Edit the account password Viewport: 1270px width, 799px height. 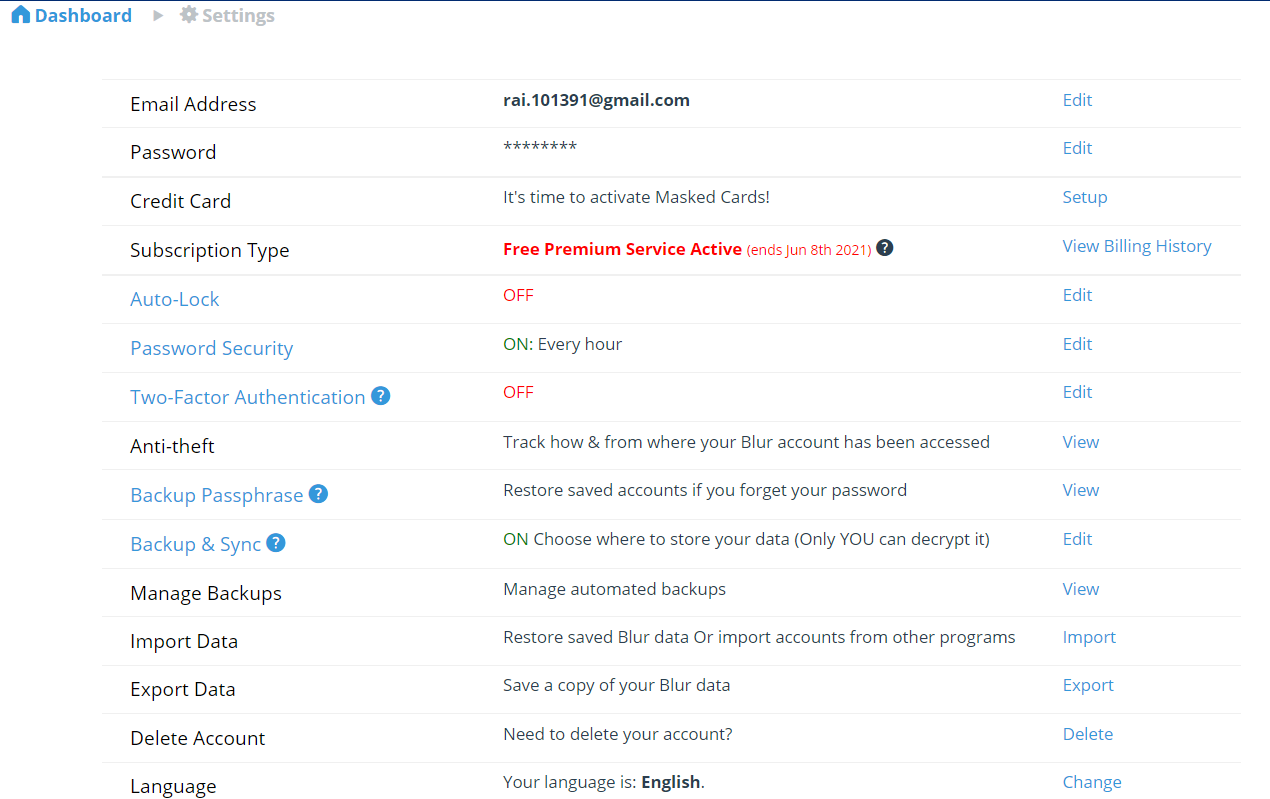pos(1077,147)
